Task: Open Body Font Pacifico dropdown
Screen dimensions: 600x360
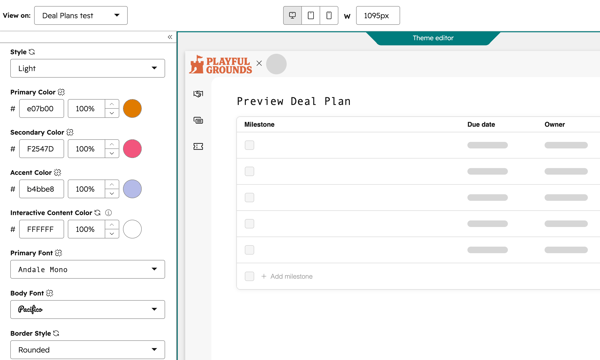Action: tap(88, 310)
